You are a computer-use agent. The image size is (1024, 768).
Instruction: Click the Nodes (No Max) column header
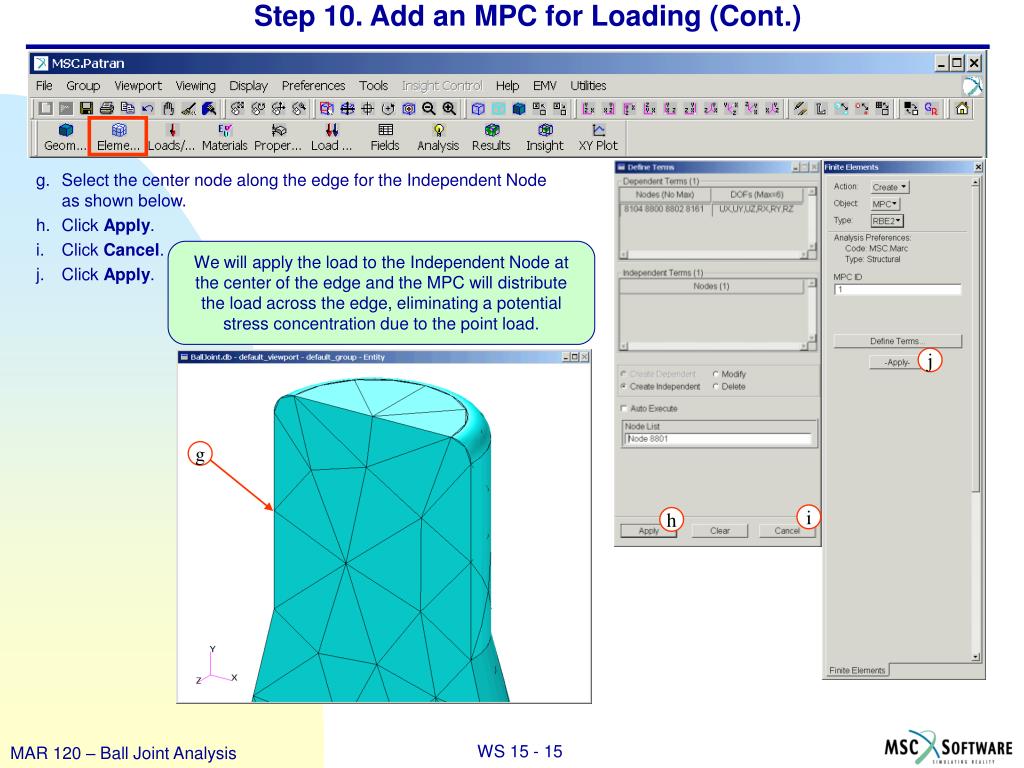click(665, 195)
